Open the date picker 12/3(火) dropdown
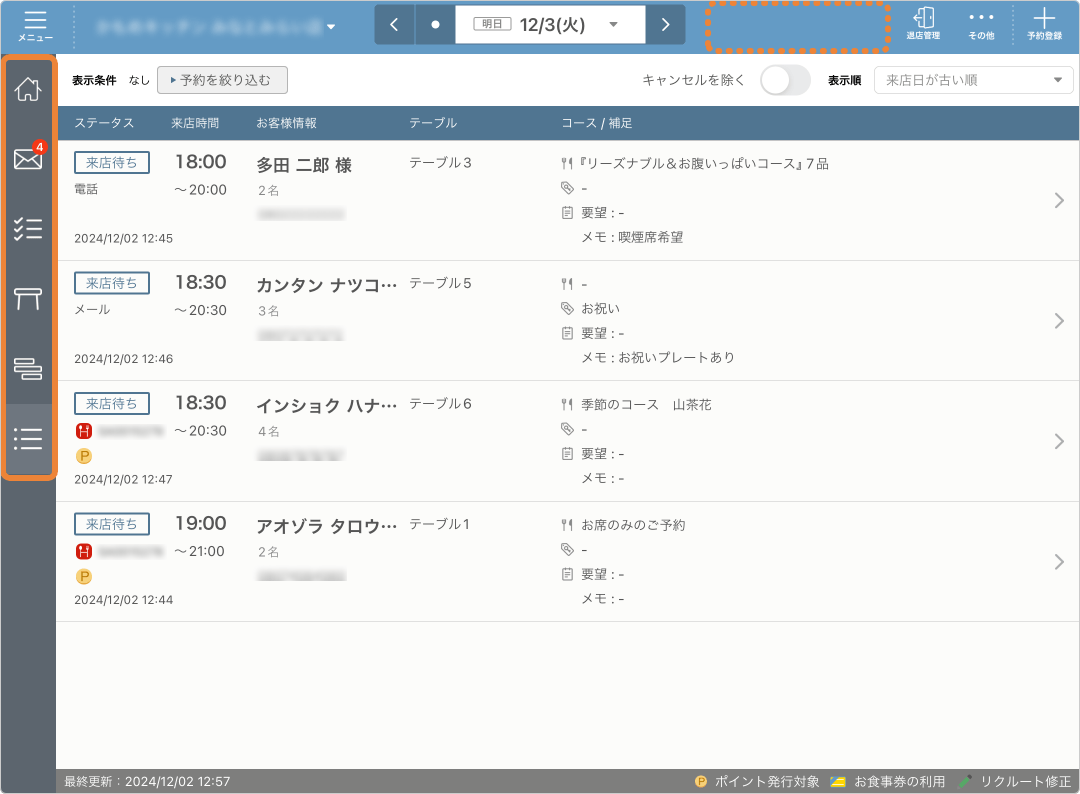Screen dimensions: 1080x794 pyautogui.click(x=550, y=25)
